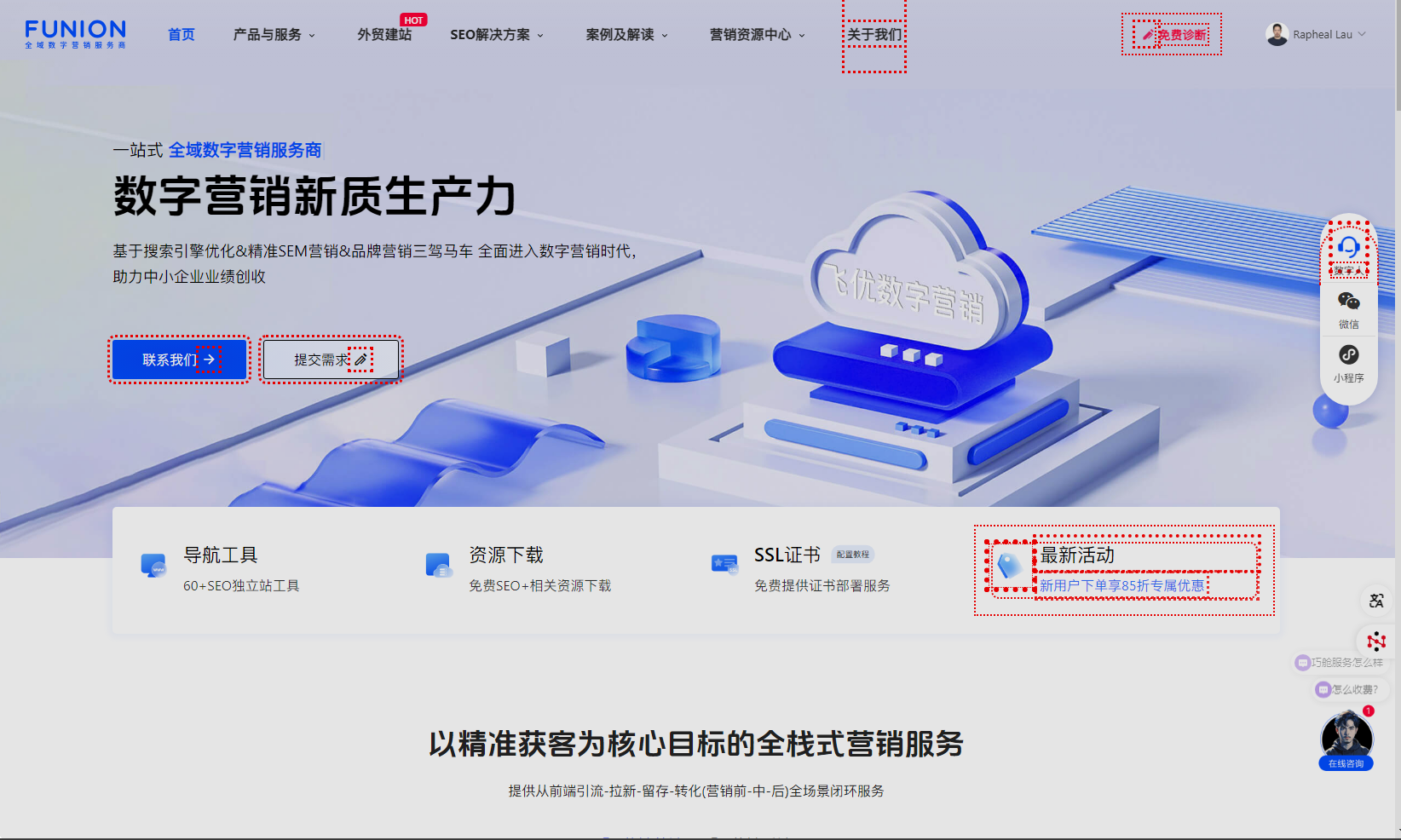This screenshot has height=840, width=1401.
Task: Click the 导航工具 globe icon
Action: tap(153, 566)
